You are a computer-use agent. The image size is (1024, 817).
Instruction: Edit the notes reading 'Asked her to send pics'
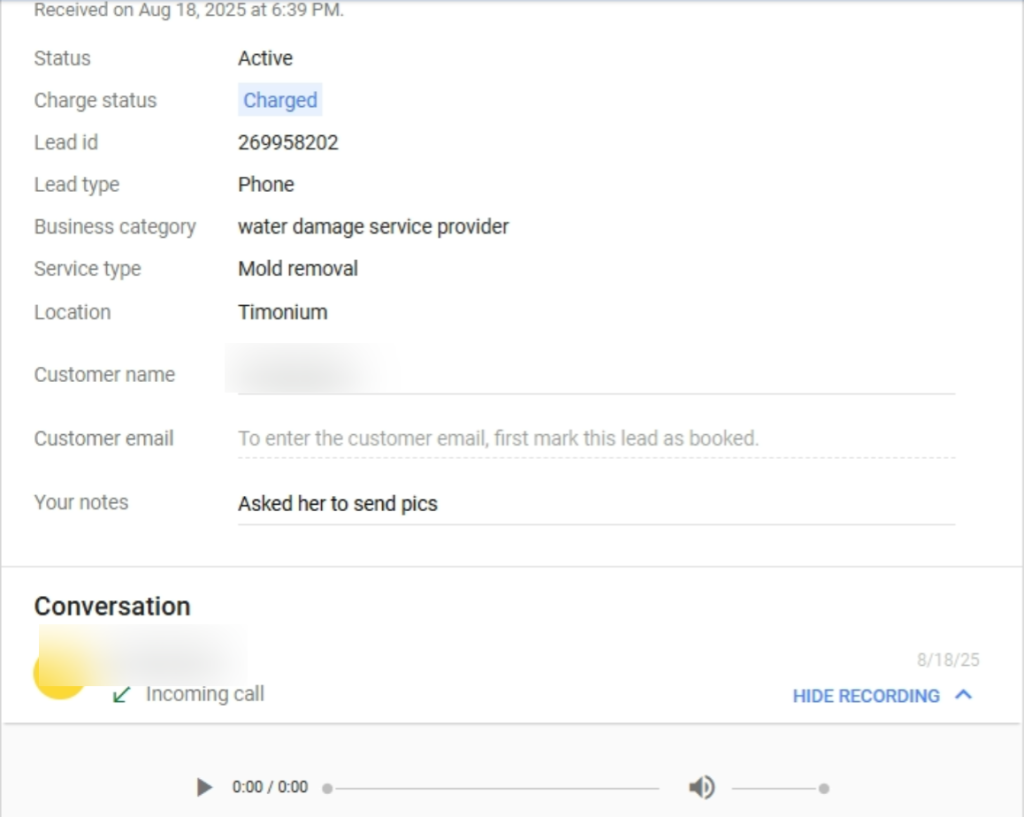click(338, 503)
